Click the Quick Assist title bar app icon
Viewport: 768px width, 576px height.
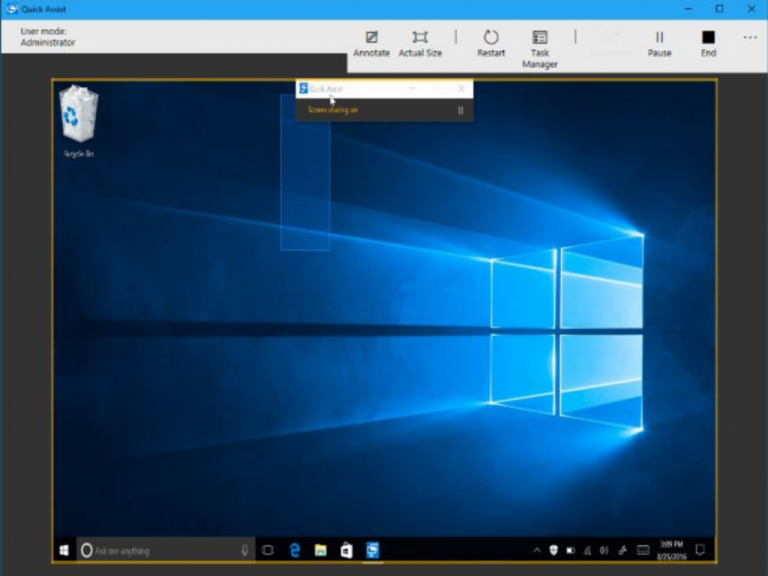pyautogui.click(x=12, y=9)
